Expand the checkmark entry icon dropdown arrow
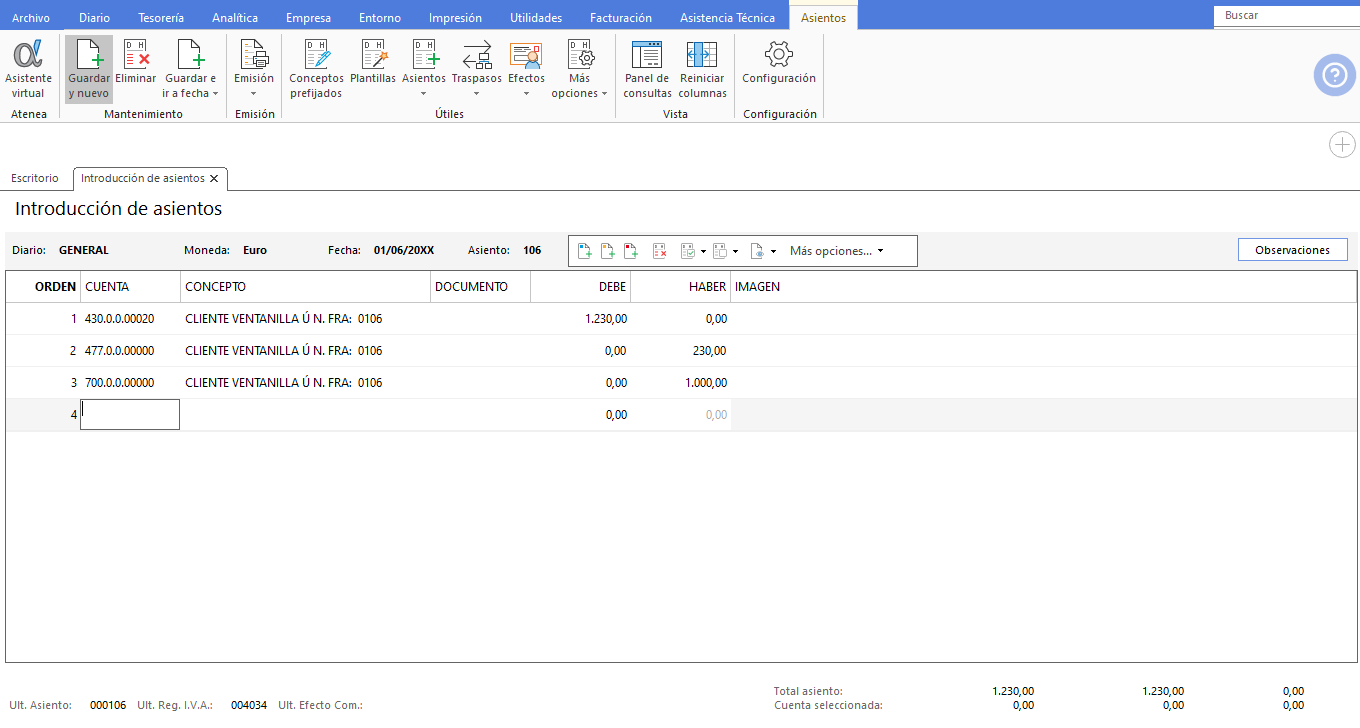Screen dimensions: 1360x728 [x=703, y=252]
